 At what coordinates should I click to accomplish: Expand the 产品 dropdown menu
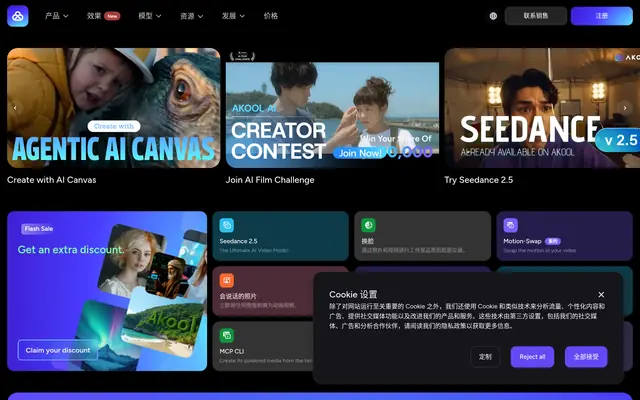click(56, 16)
